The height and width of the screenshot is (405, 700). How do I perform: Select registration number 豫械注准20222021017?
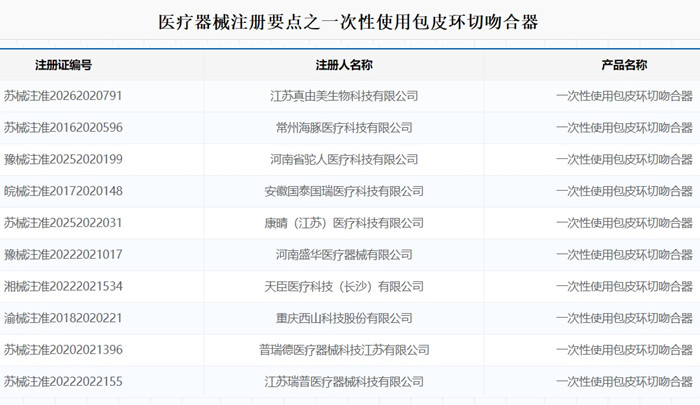coord(63,255)
